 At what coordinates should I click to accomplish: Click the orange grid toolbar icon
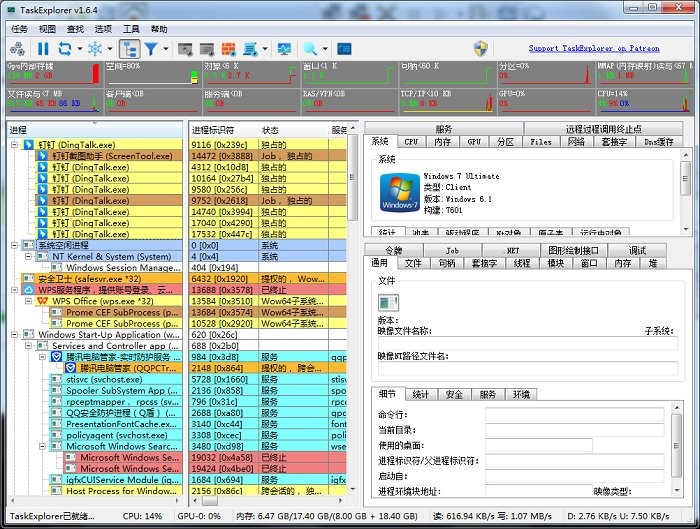(230, 48)
